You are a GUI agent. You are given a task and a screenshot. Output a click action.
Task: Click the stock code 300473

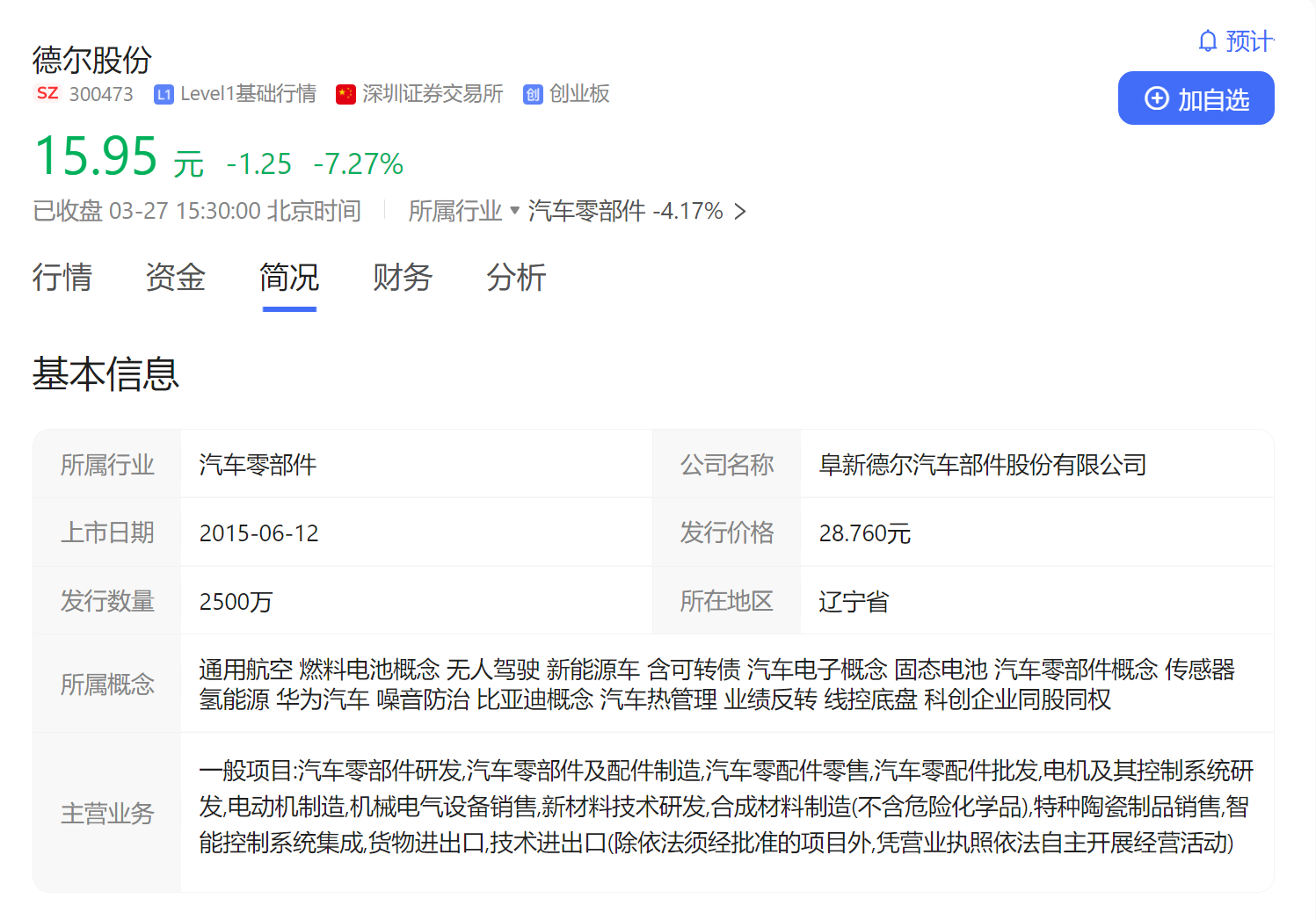(101, 94)
